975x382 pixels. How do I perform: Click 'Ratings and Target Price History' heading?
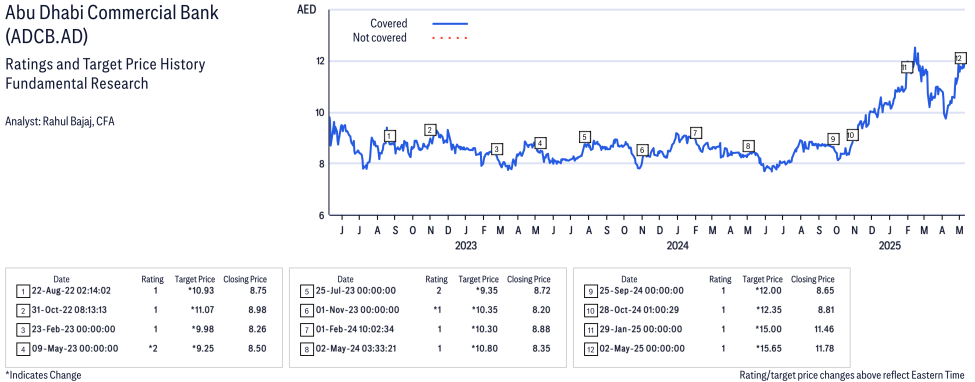click(x=104, y=64)
